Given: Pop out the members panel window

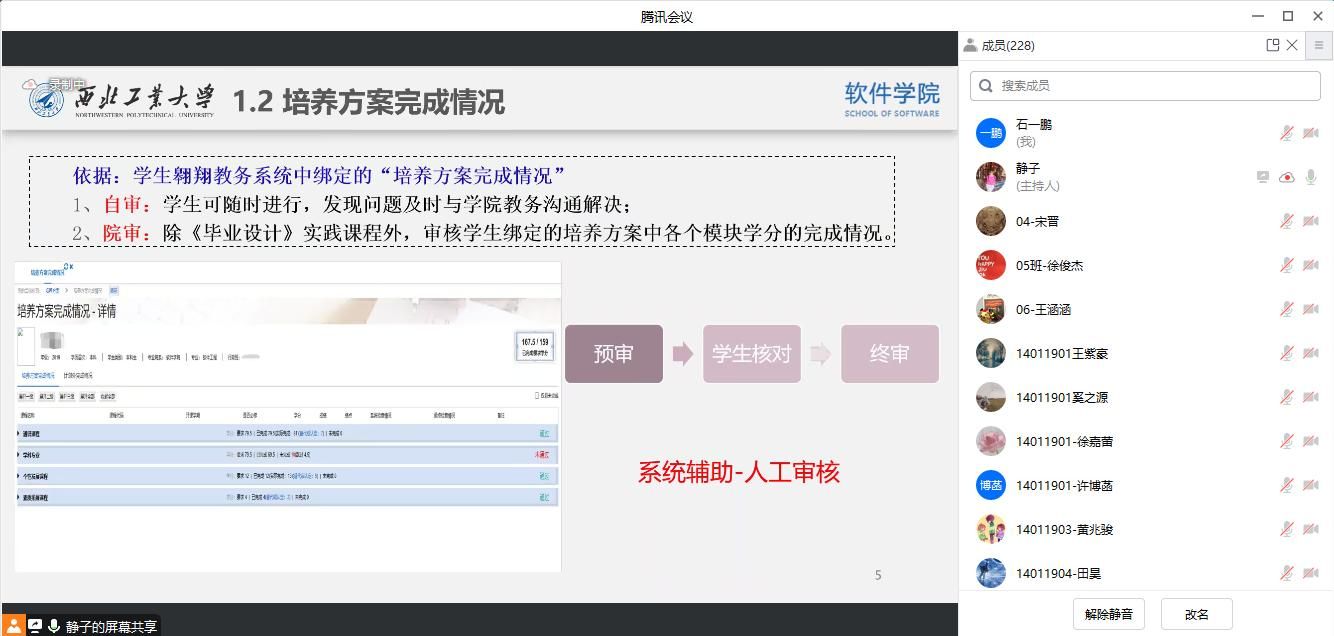Looking at the screenshot, I should click(1272, 45).
